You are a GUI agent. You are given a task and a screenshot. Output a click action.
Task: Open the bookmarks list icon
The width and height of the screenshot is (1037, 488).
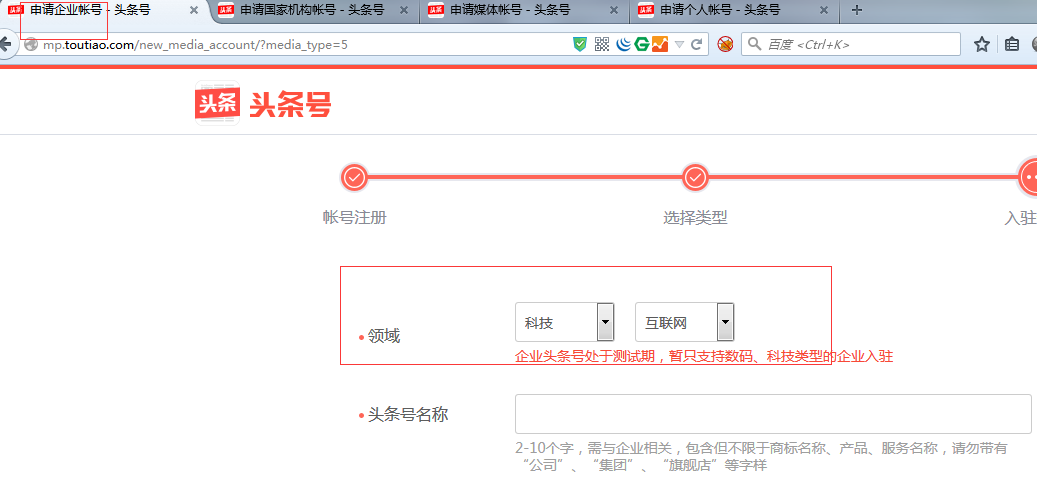coord(1011,44)
